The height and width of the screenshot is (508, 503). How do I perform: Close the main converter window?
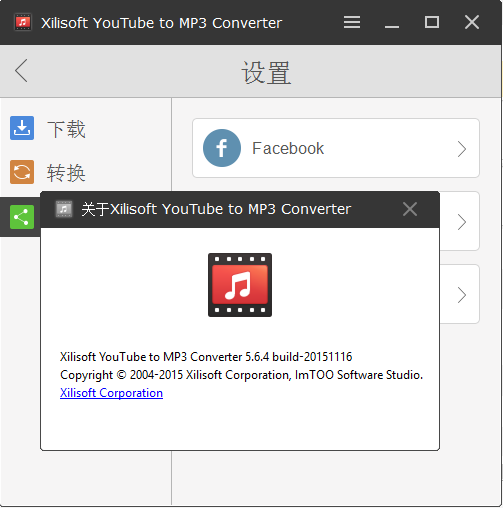472,22
